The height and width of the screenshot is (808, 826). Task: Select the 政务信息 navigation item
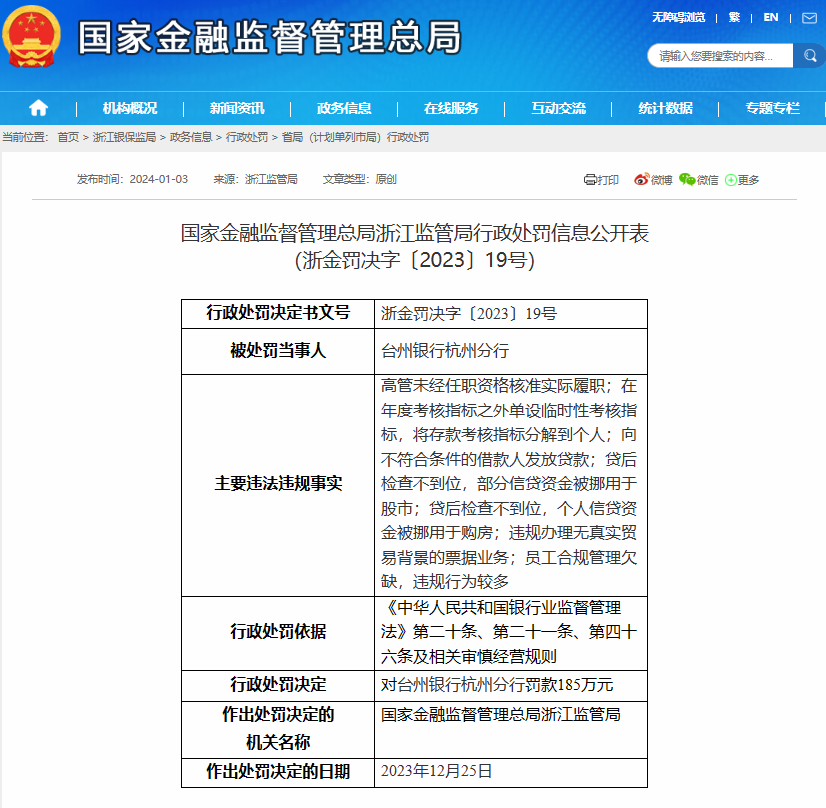(x=344, y=108)
